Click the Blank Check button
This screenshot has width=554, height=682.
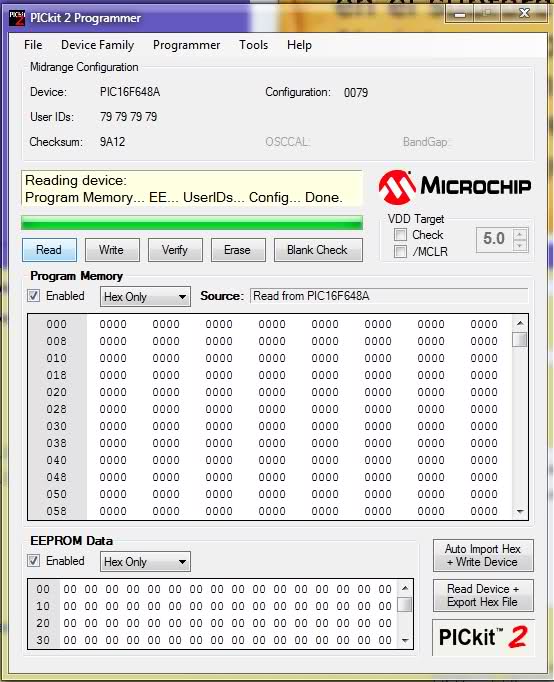pos(318,250)
